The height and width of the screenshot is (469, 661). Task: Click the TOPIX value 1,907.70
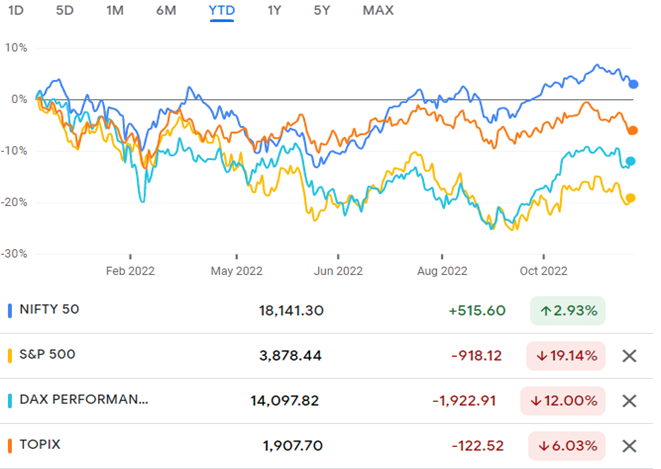[293, 446]
